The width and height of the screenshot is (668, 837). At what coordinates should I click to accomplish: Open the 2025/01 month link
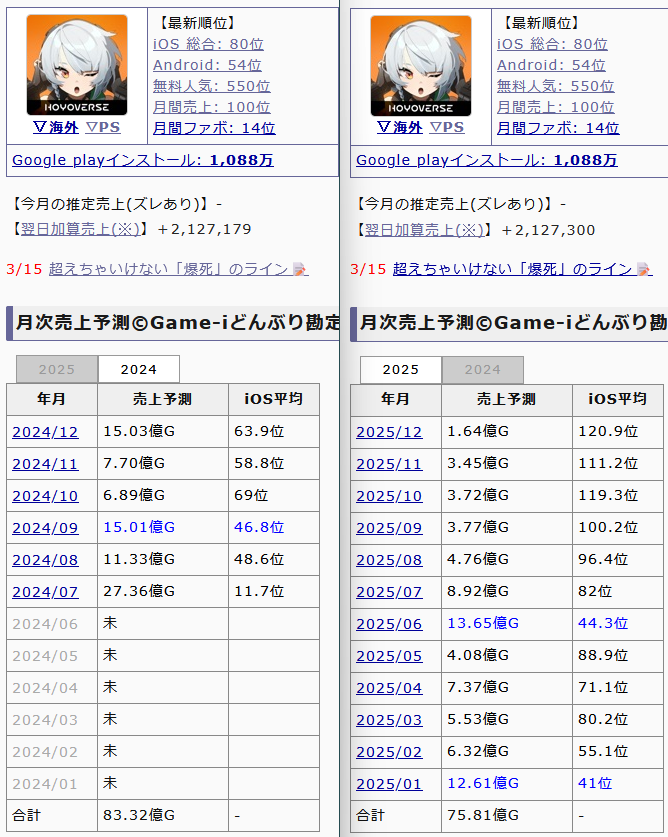pos(389,784)
